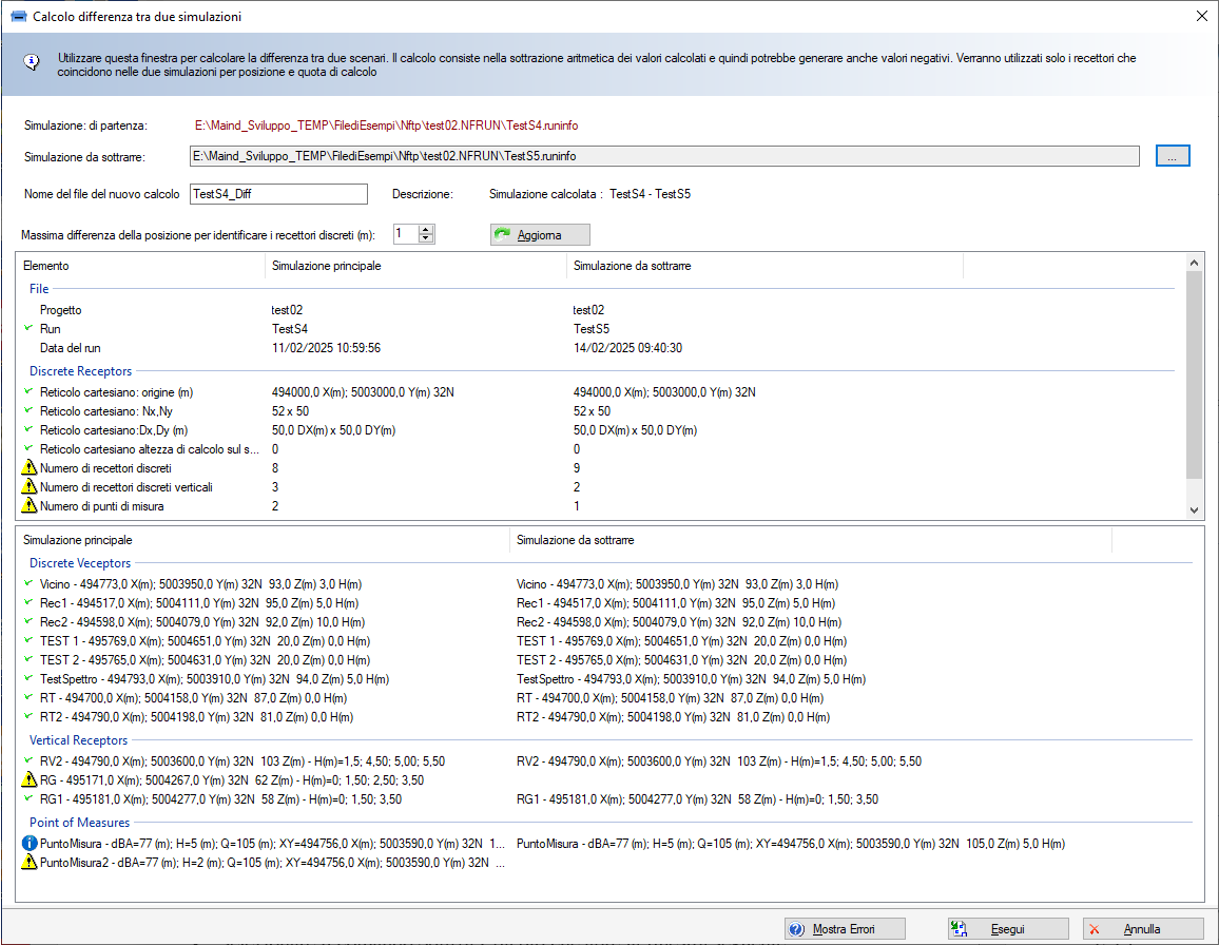
Task: Click check icon beside RT - 494700,0 receptor
Action: 29,698
